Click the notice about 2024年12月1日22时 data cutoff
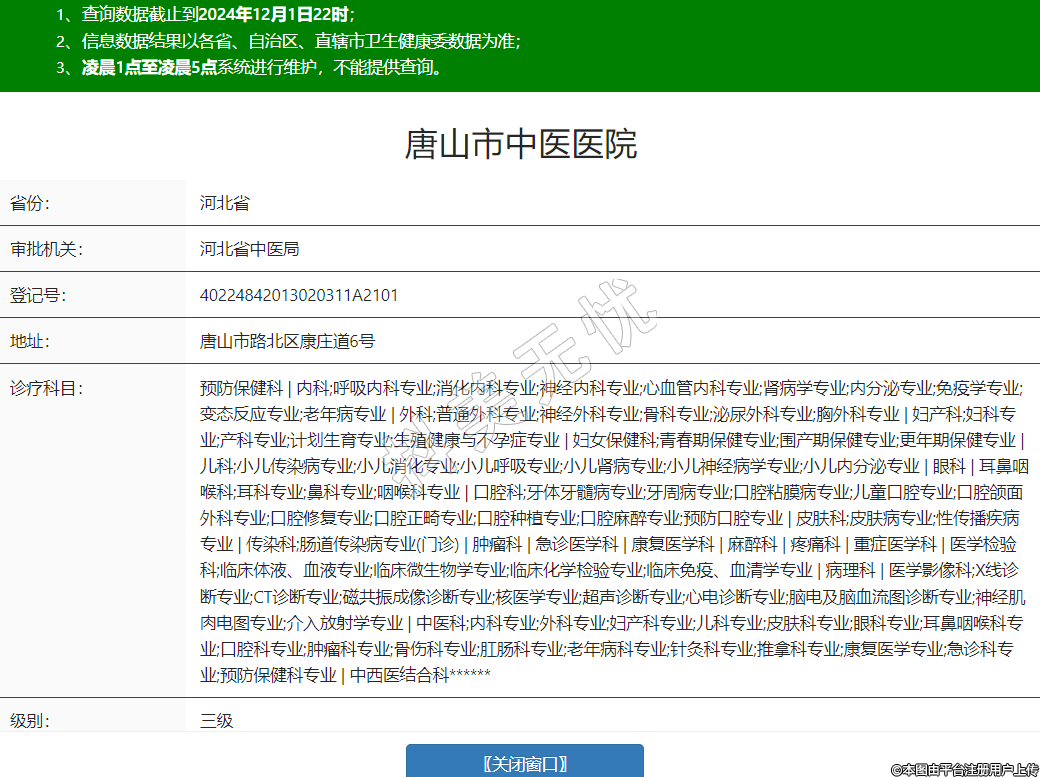The width and height of the screenshot is (1040, 777). pos(205,14)
